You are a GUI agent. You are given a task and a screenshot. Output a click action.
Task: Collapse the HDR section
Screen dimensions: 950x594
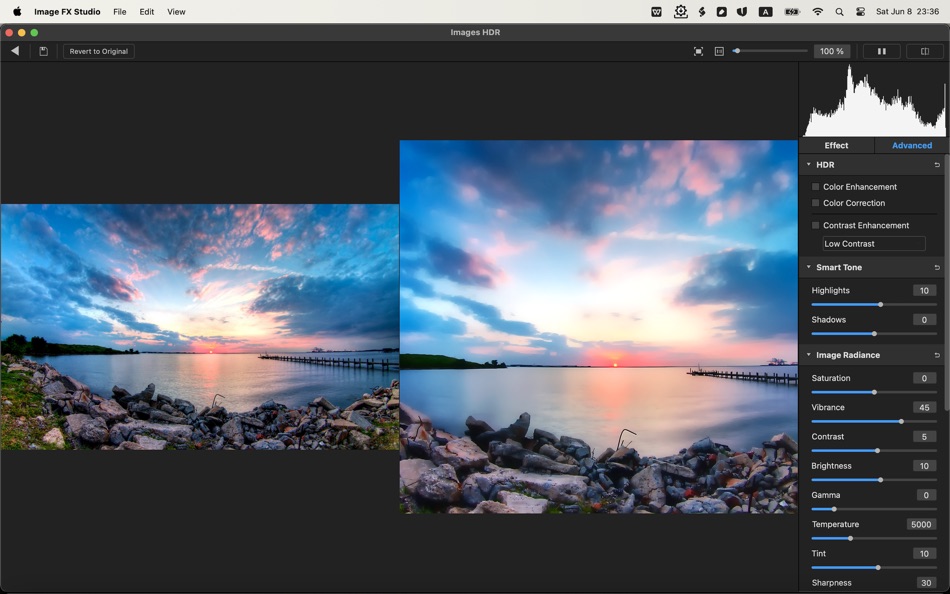coord(808,164)
